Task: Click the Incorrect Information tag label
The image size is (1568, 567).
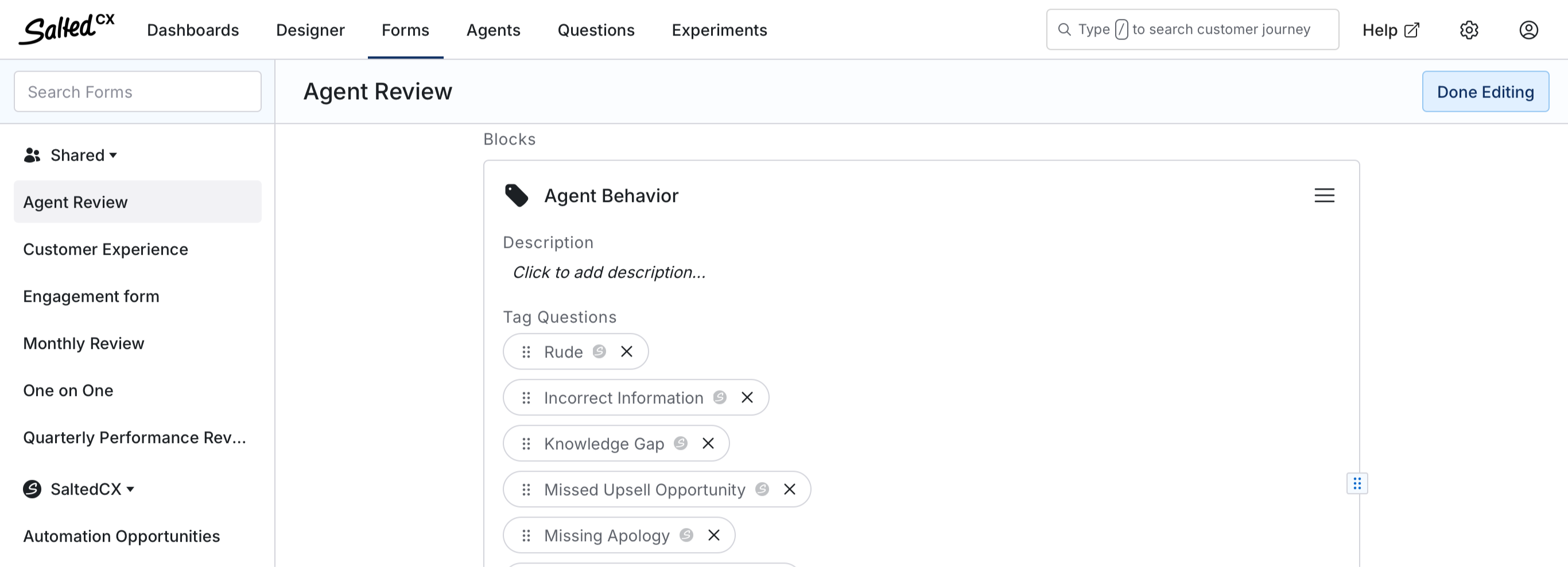Action: coord(623,397)
